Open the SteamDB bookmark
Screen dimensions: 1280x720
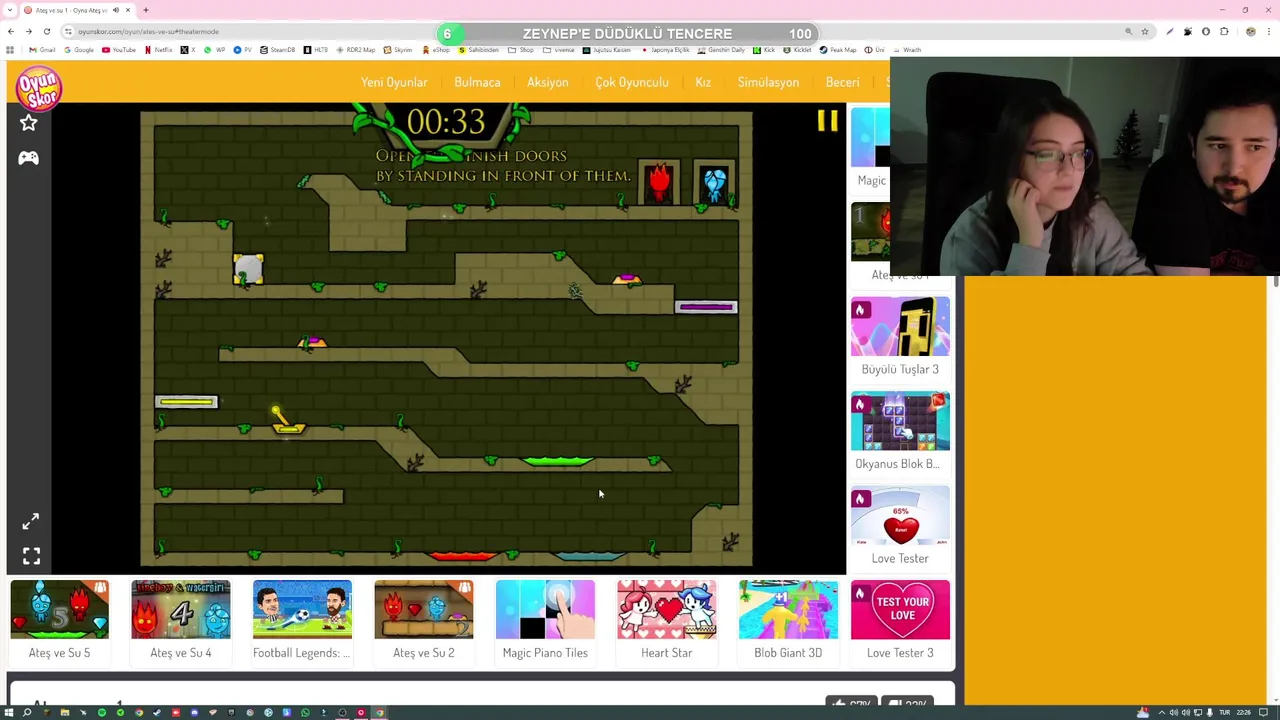click(278, 50)
